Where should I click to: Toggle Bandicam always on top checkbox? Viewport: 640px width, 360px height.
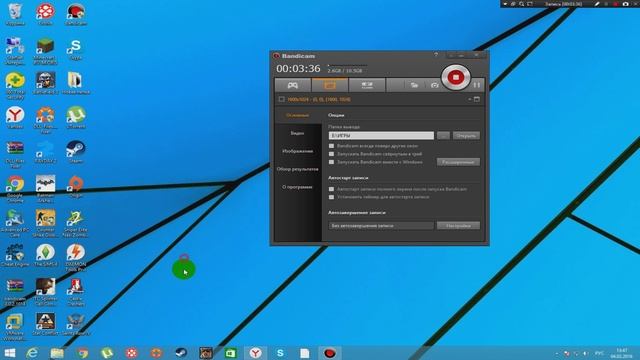(x=331, y=146)
